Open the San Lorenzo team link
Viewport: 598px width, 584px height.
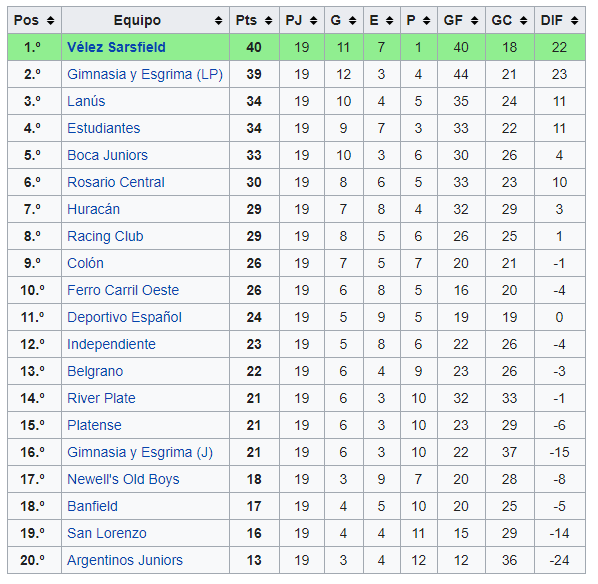[107, 533]
